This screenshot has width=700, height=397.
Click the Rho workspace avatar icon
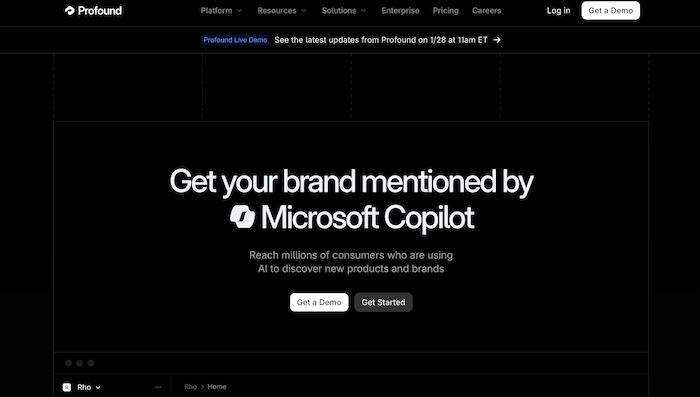67,387
